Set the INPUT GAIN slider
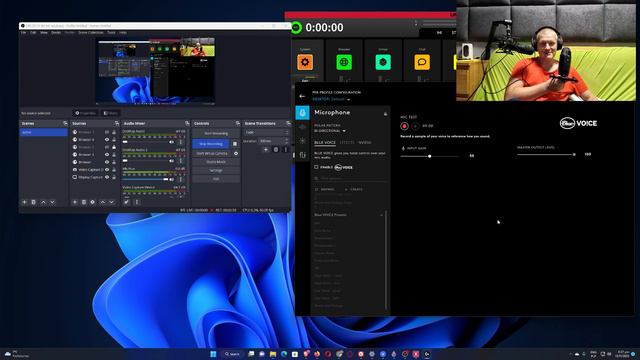The width and height of the screenshot is (640, 360). coord(429,156)
